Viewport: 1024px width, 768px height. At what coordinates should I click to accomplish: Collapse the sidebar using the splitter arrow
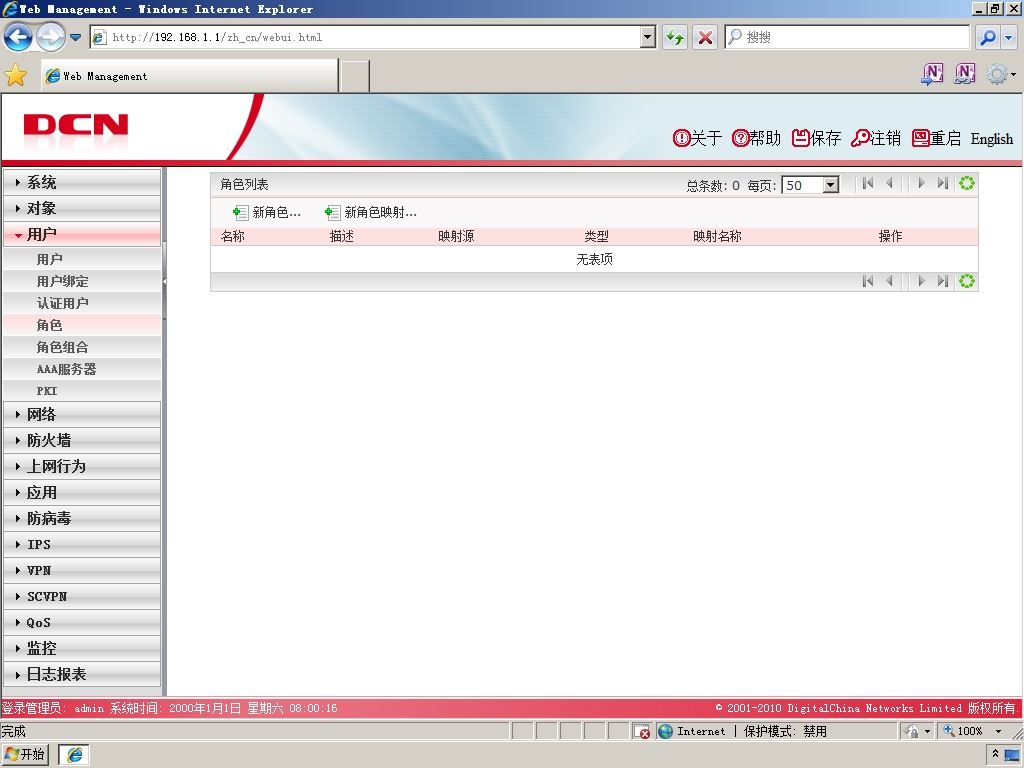[165, 281]
